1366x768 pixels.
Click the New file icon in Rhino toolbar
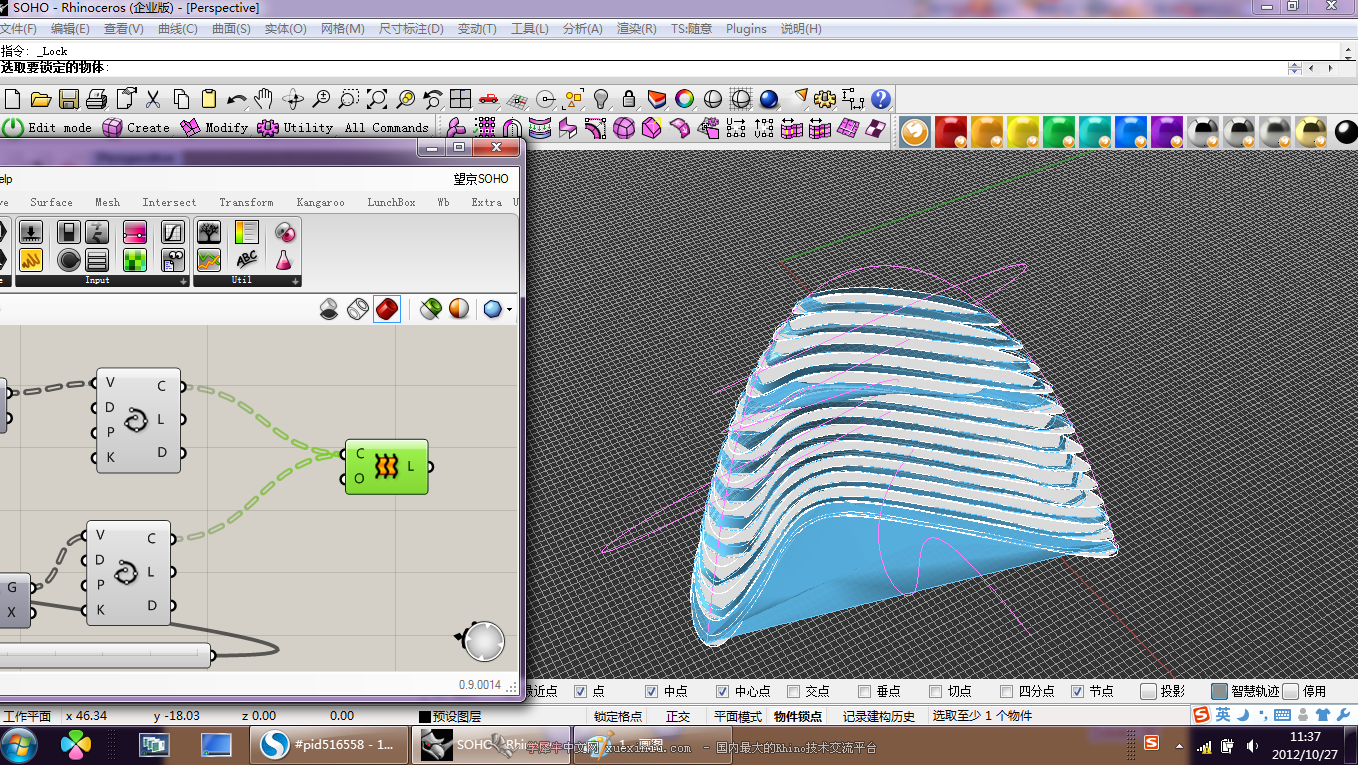pyautogui.click(x=12, y=99)
